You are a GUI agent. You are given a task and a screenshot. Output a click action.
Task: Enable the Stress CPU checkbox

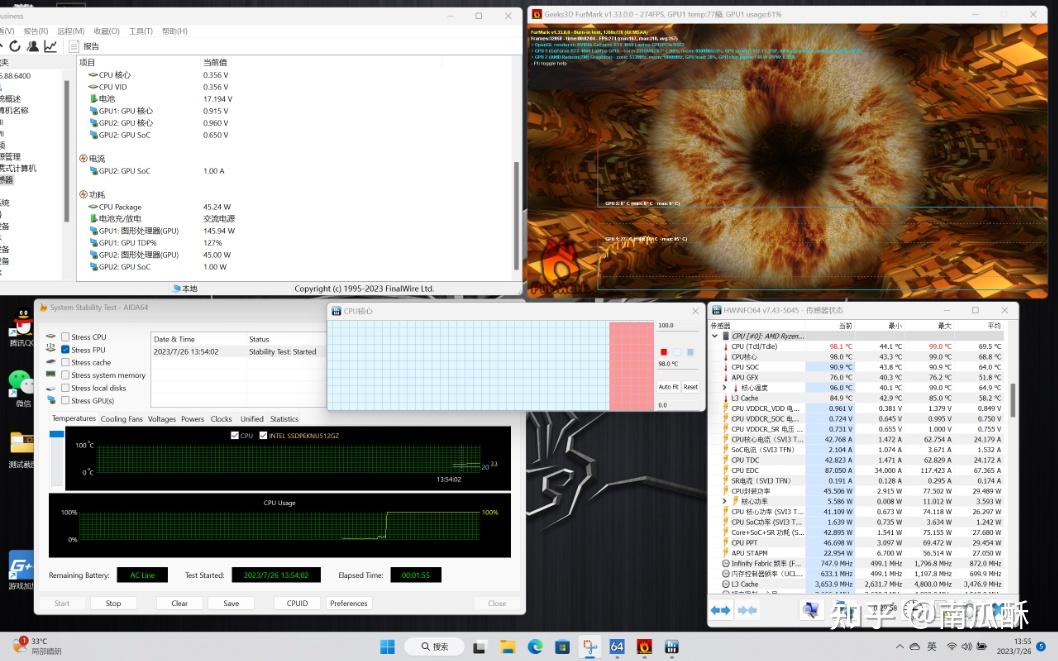point(66,337)
